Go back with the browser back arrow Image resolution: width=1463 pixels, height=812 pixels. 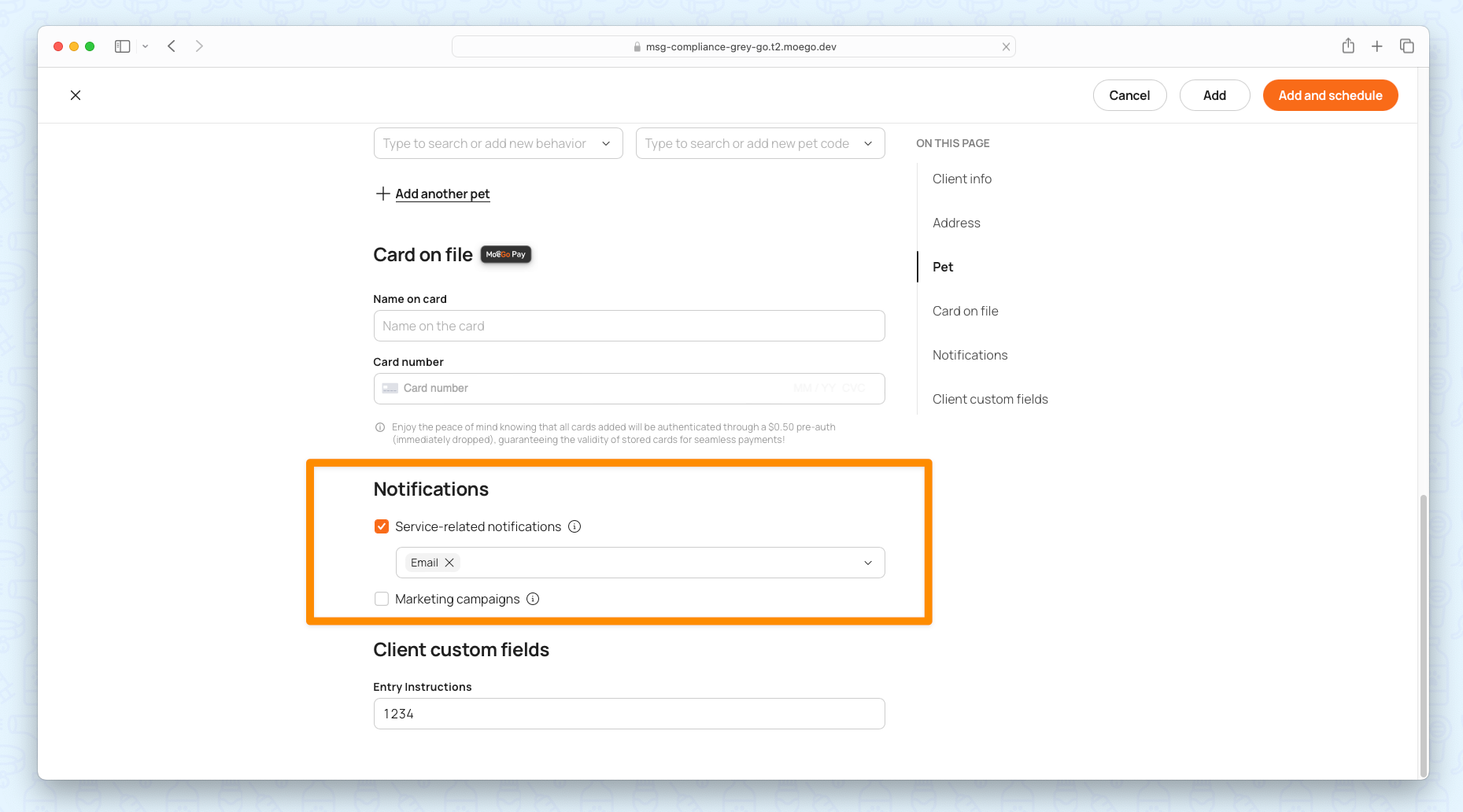[x=172, y=46]
